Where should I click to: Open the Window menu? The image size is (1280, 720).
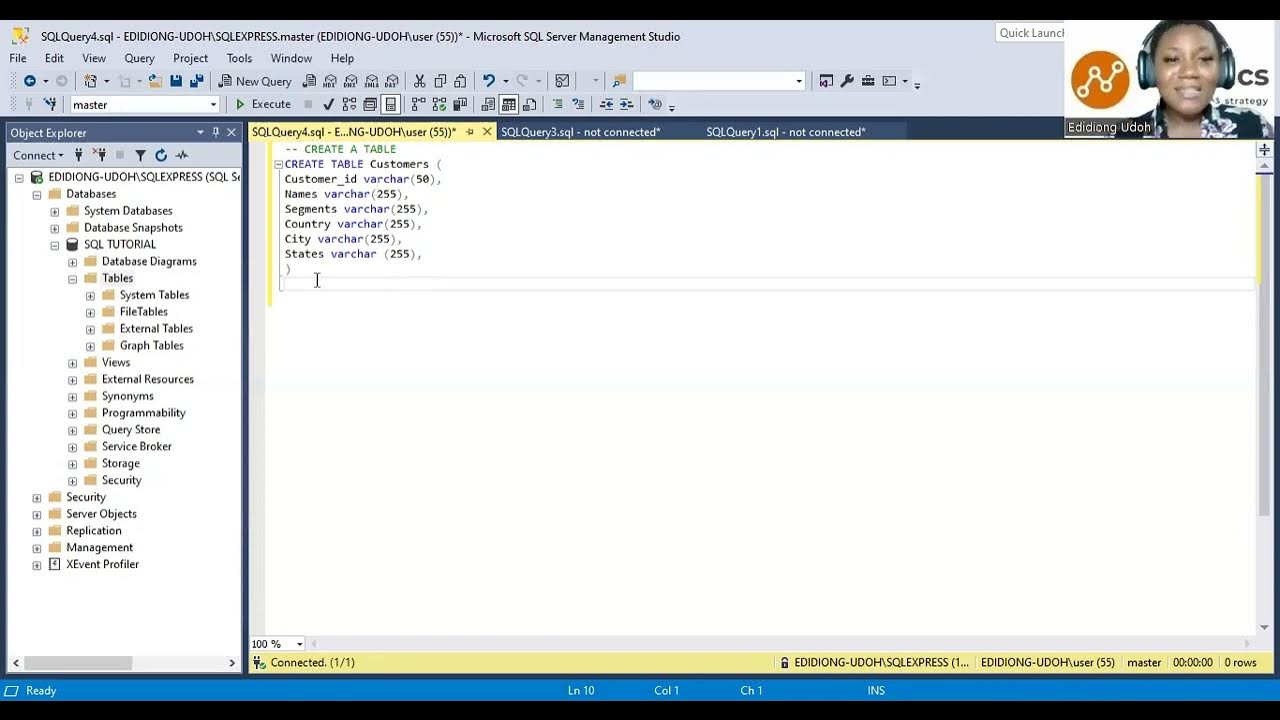click(x=291, y=58)
